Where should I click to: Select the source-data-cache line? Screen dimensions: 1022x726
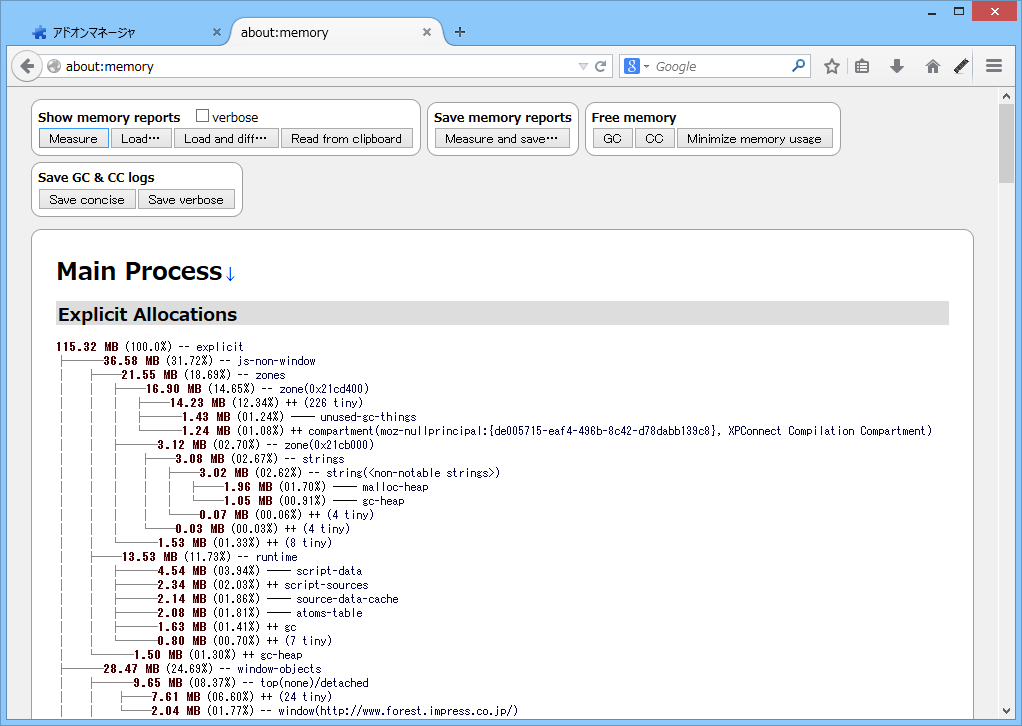(278, 599)
